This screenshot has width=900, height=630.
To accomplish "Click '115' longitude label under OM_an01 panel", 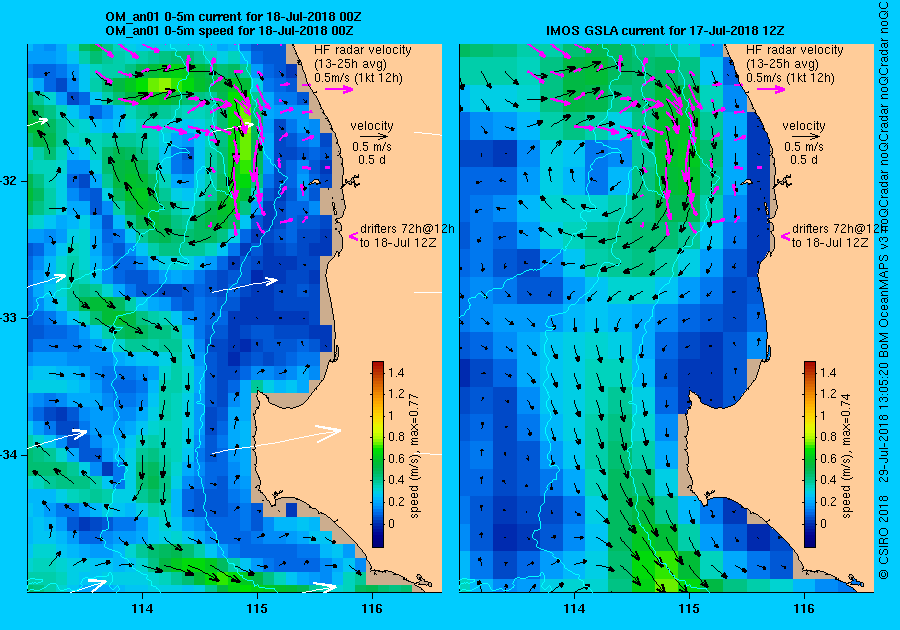I will tap(257, 609).
